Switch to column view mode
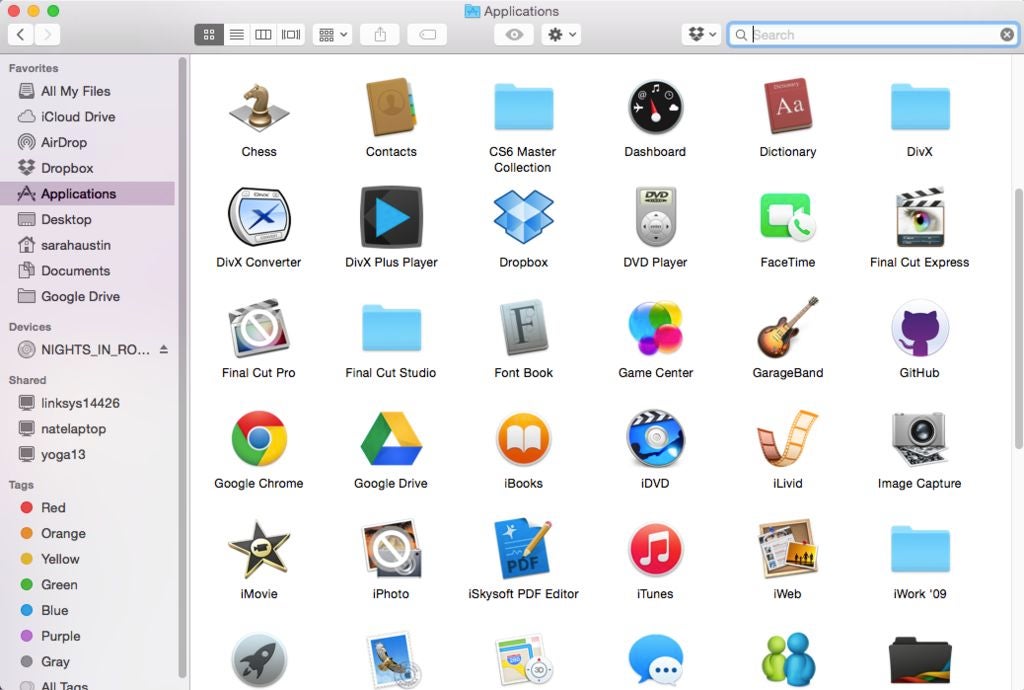Screen dimensions: 1024x690 click(x=263, y=35)
